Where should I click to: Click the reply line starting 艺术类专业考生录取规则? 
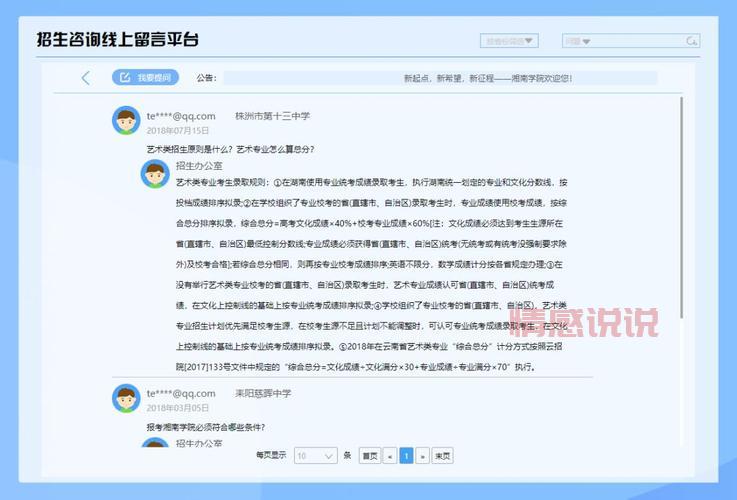tap(371, 182)
